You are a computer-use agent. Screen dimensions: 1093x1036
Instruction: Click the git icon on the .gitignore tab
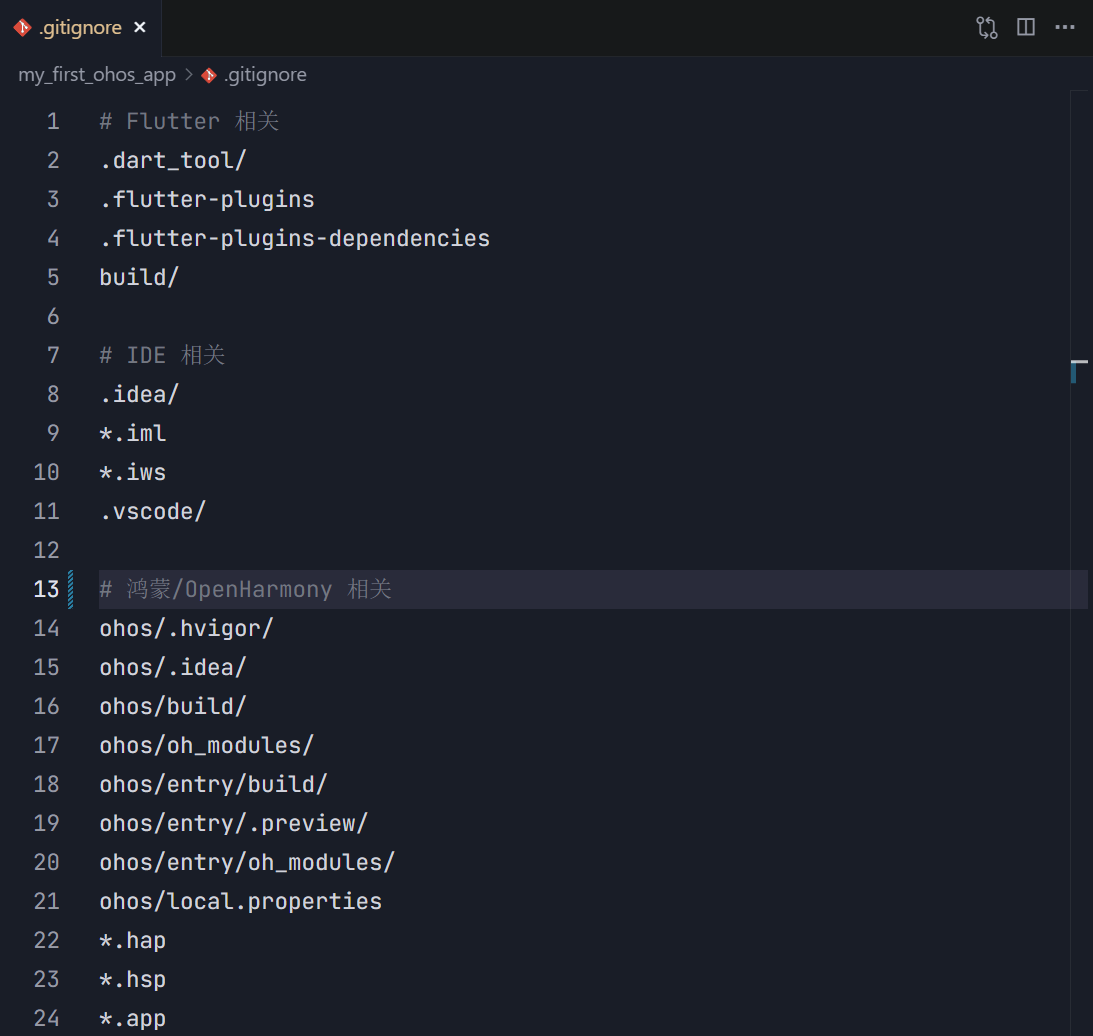tap(22, 27)
